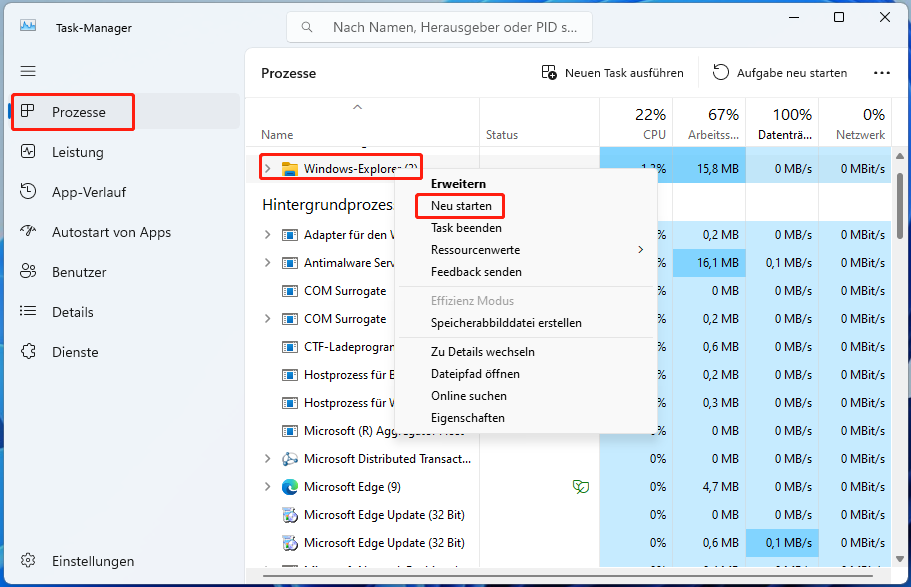
Task: Select Zu Details wechseln
Action: coord(526,352)
